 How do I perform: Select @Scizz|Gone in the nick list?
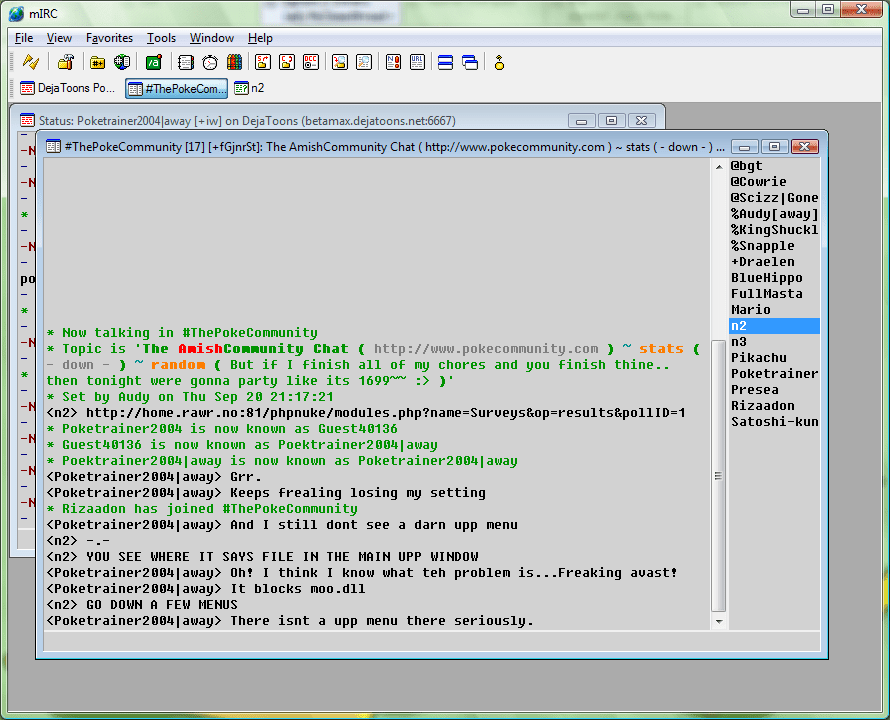[774, 198]
